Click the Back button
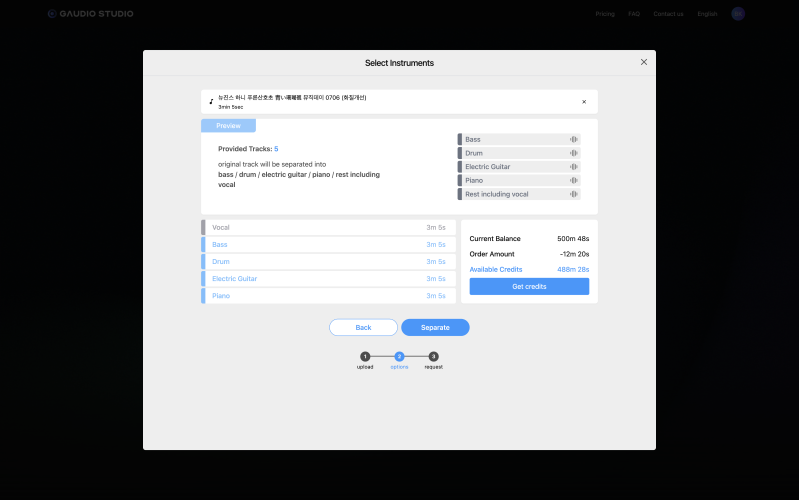799x500 pixels. (363, 327)
